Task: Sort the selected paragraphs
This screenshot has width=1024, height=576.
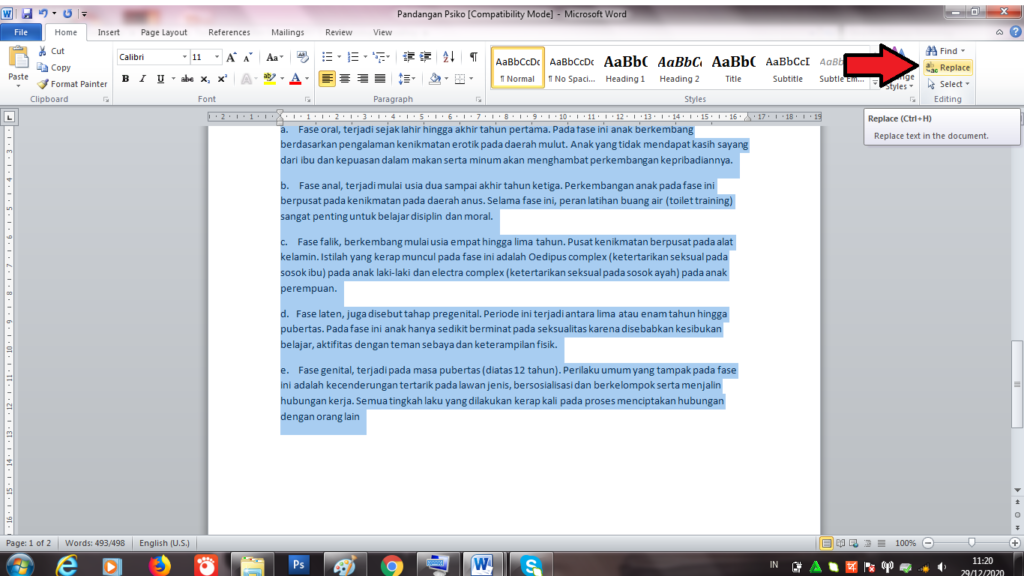Action: pos(448,57)
